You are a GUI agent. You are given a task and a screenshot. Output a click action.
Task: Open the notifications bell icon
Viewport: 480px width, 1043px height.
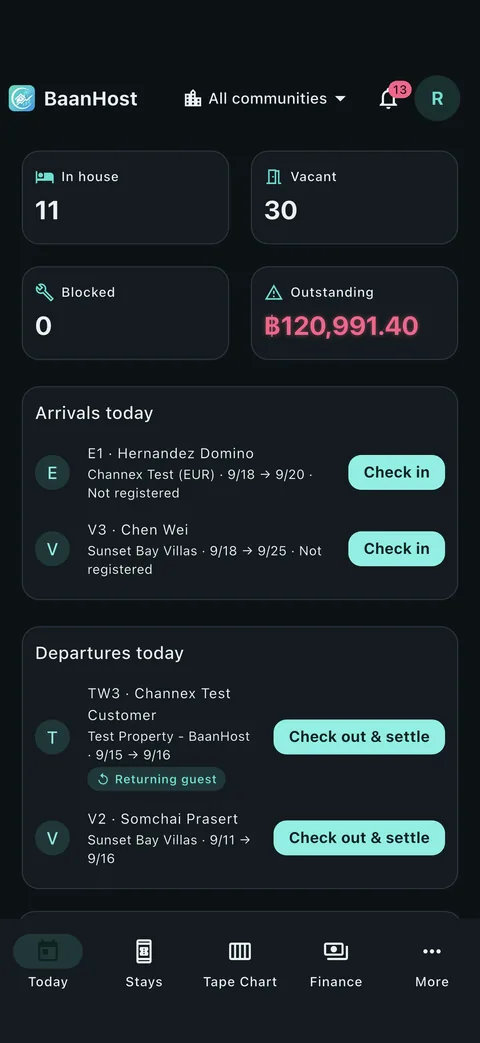[x=388, y=99]
